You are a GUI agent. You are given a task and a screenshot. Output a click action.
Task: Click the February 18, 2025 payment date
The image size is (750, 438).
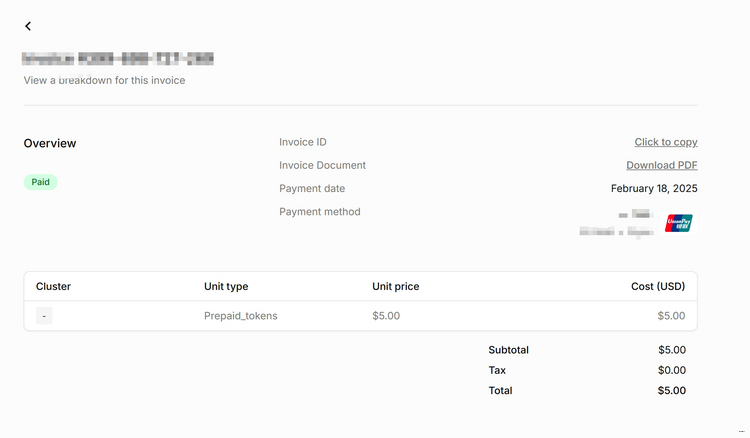653,188
